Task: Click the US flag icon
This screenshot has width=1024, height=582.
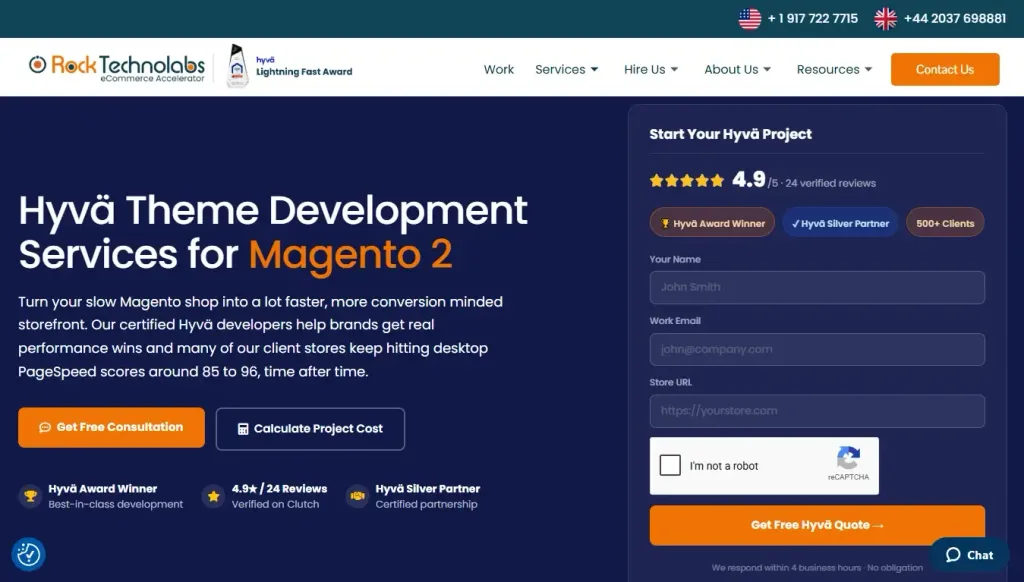Action: [x=750, y=18]
